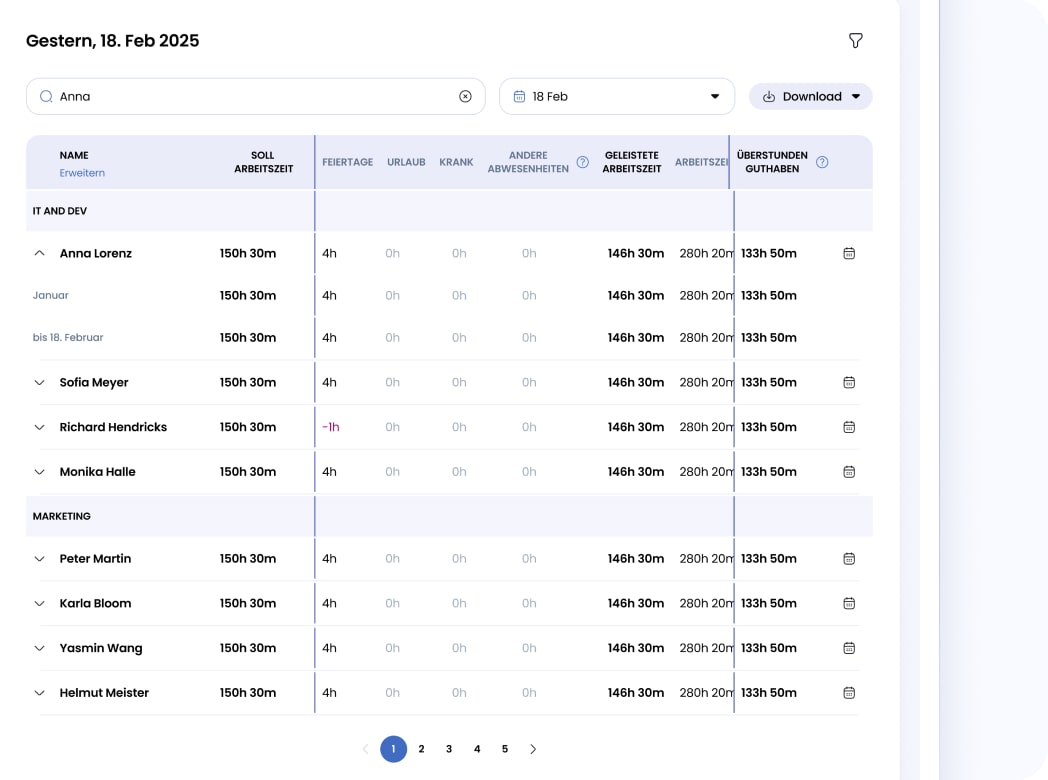Open the filter funnel icon
Screen dimensions: 1048x780
855,40
